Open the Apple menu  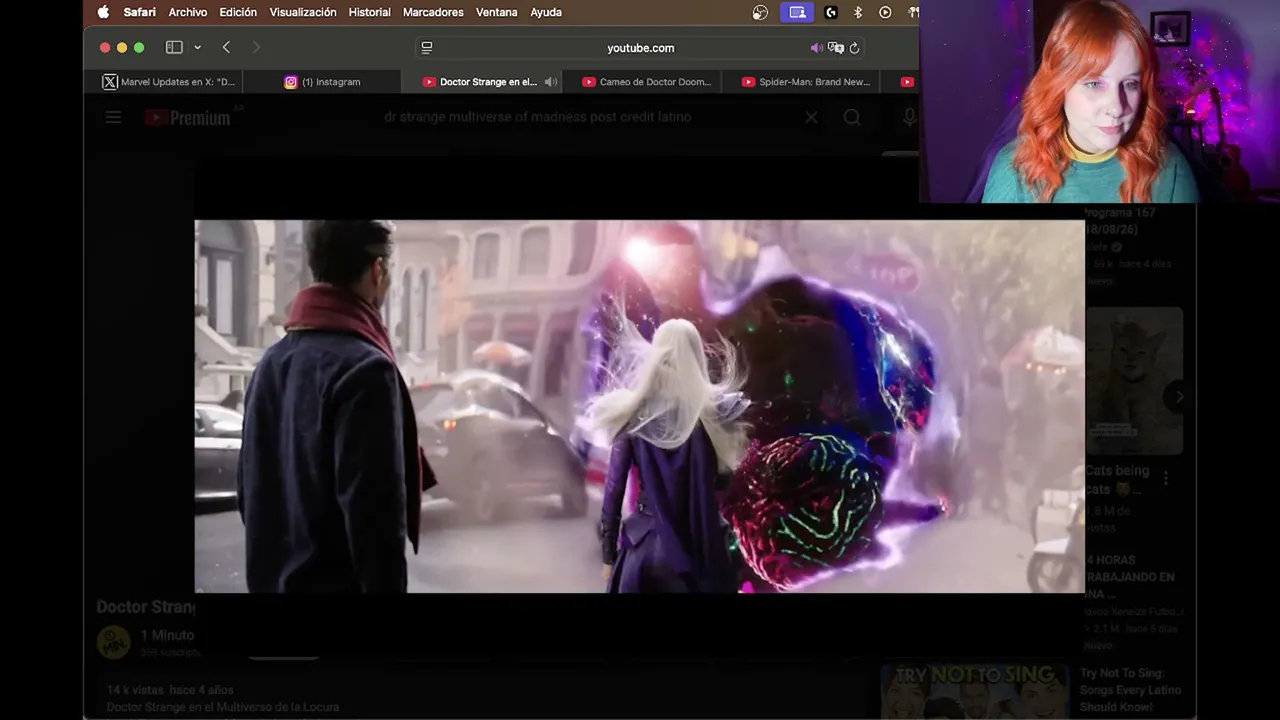click(x=103, y=12)
